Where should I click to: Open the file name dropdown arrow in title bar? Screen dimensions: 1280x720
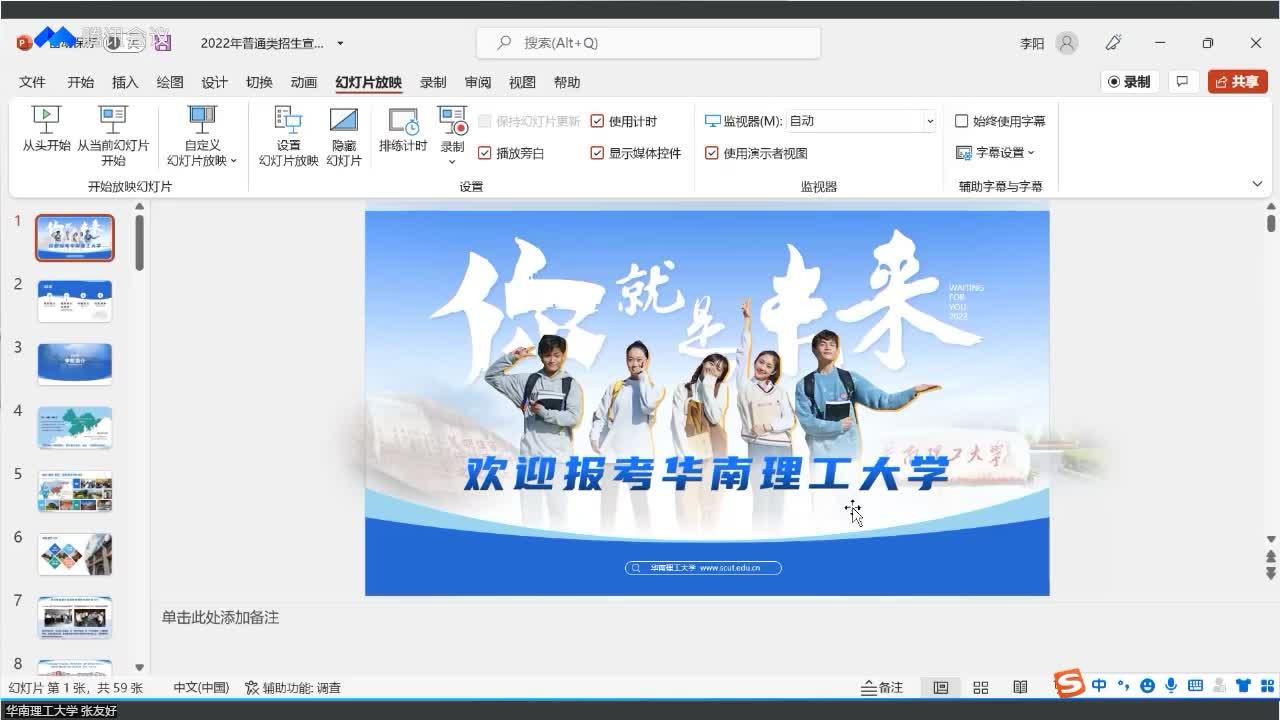pyautogui.click(x=340, y=43)
